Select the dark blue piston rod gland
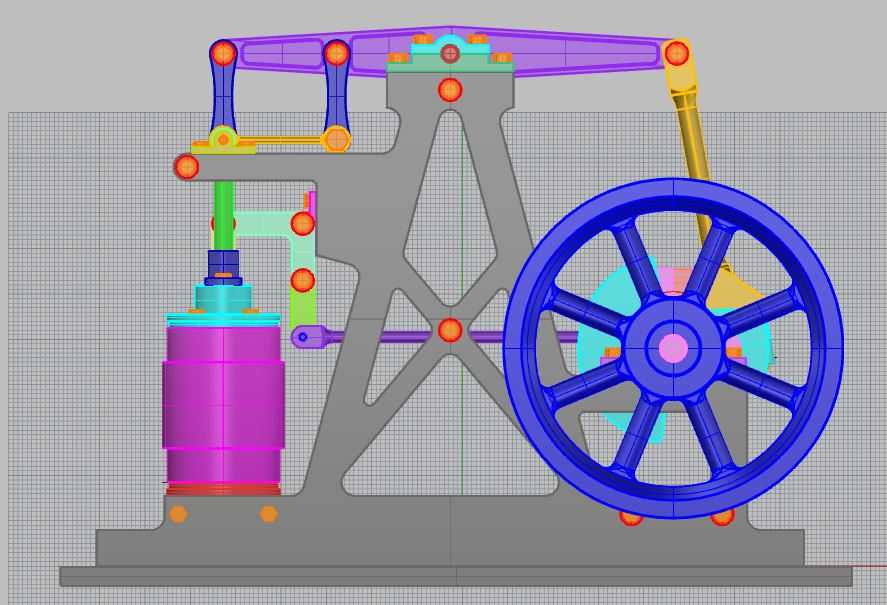The image size is (887, 605). click(223, 267)
